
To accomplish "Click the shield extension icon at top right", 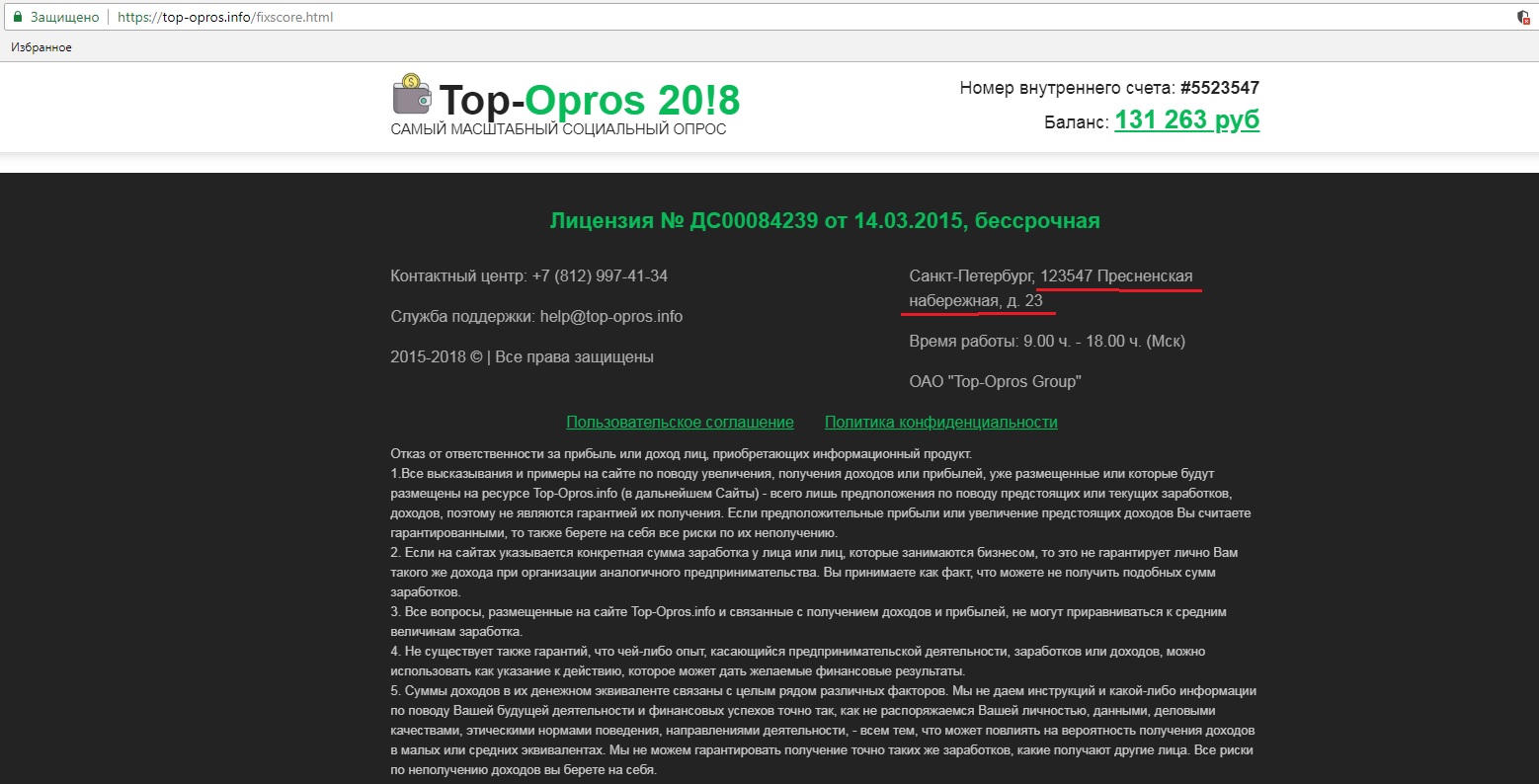I will 1523,17.
